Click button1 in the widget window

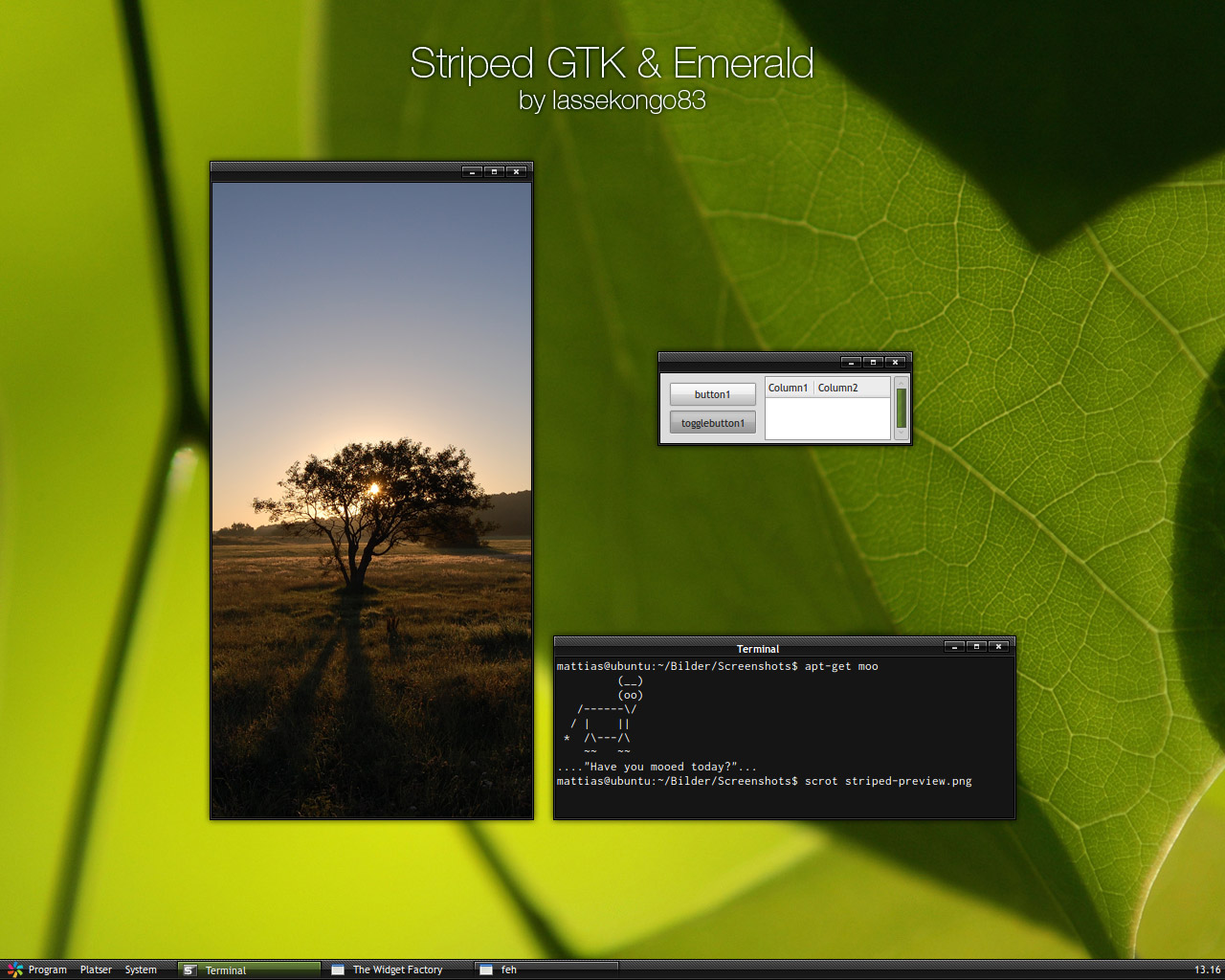tap(712, 394)
